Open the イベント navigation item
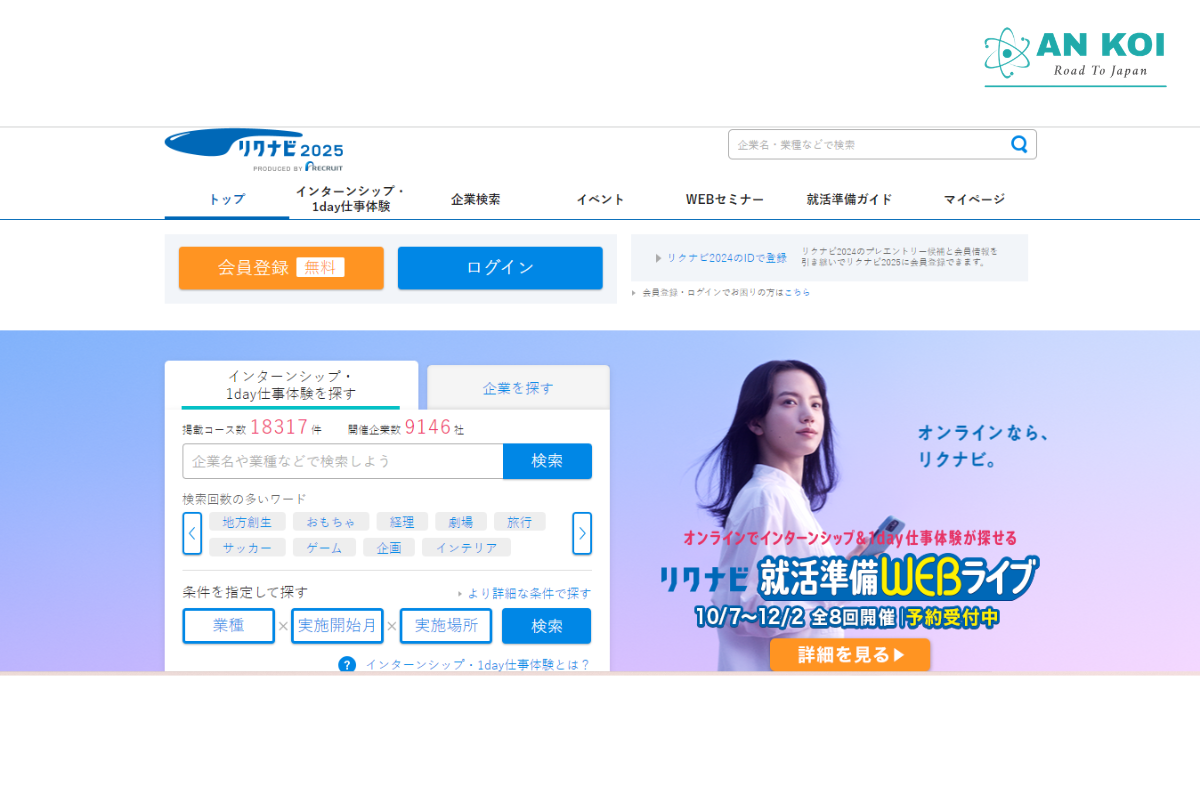Screen dimensions: 1200x800 pyautogui.click(x=600, y=199)
